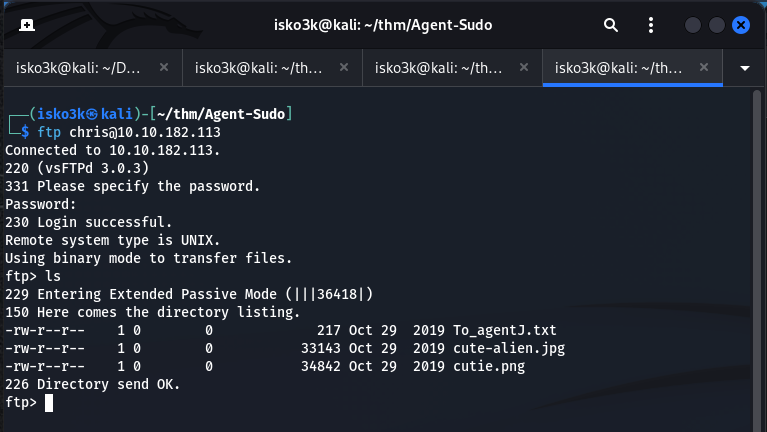This screenshot has width=767, height=432.
Task: Switch to the third terminal tab
Action: (442, 68)
